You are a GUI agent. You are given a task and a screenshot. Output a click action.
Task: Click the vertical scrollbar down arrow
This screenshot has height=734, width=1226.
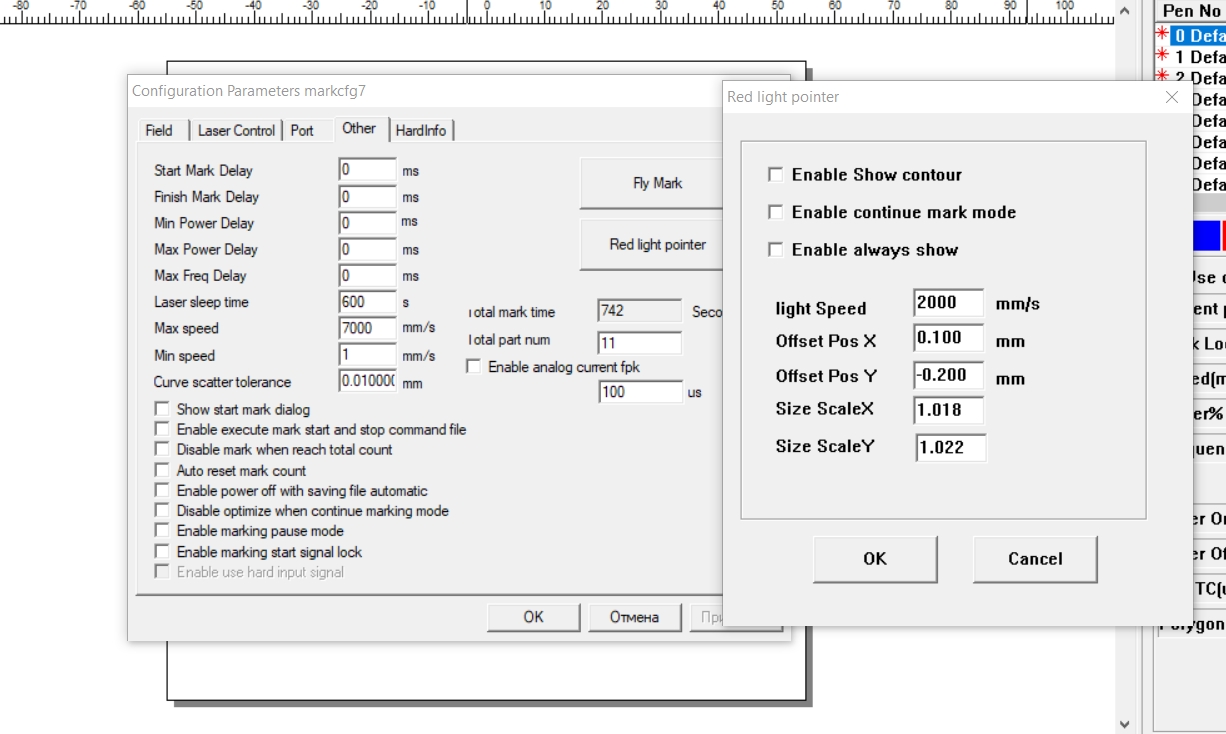1125,723
